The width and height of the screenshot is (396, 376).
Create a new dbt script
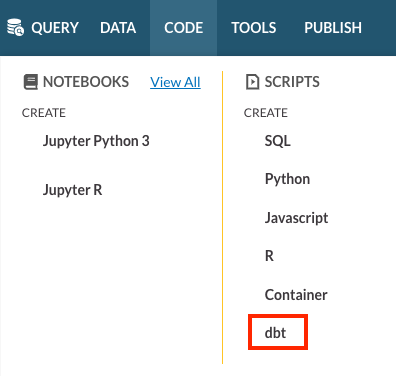275,333
